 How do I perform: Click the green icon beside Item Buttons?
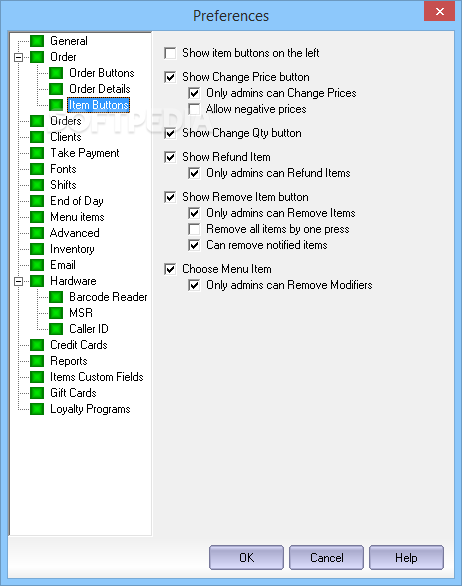[x=56, y=105]
